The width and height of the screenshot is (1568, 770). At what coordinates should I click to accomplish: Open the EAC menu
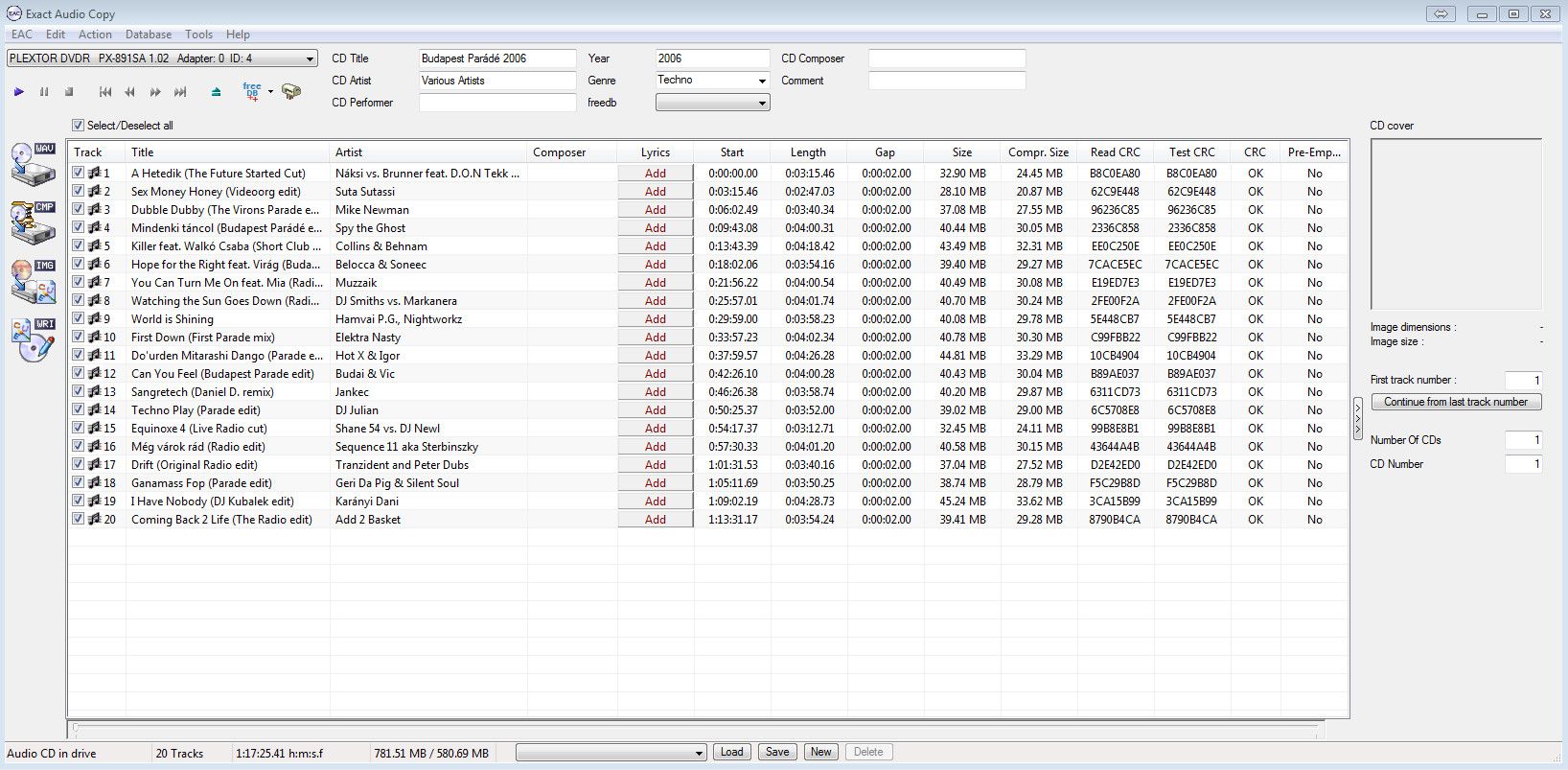click(x=22, y=35)
